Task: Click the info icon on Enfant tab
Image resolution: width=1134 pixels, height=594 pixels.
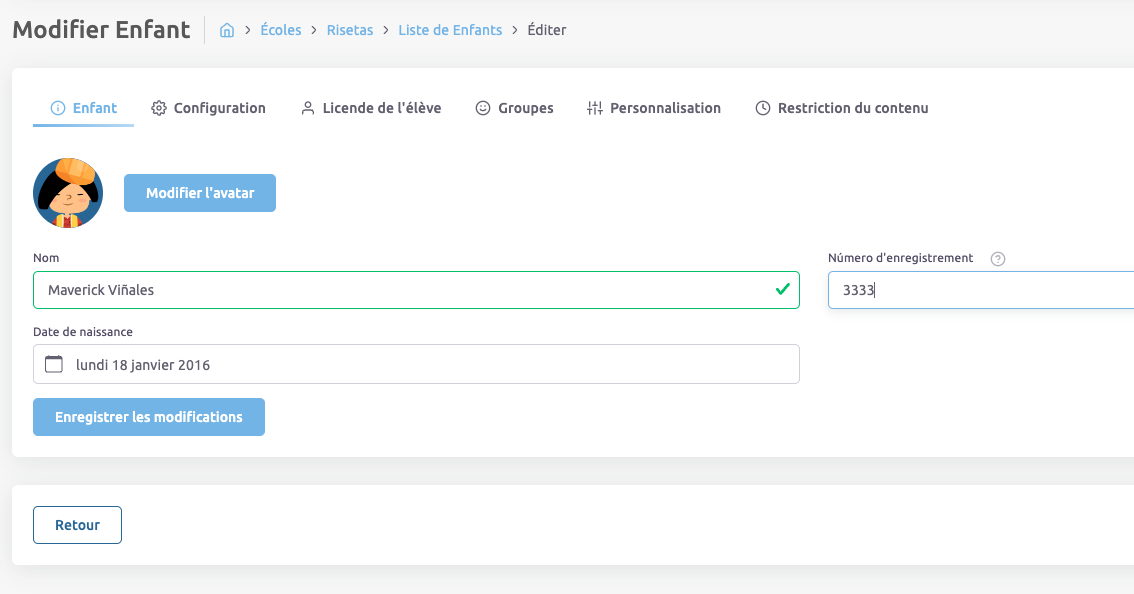Action: click(58, 108)
